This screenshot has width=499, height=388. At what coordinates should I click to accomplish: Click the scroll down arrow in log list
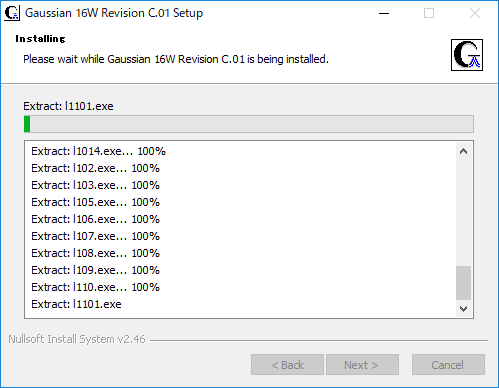pos(463,309)
